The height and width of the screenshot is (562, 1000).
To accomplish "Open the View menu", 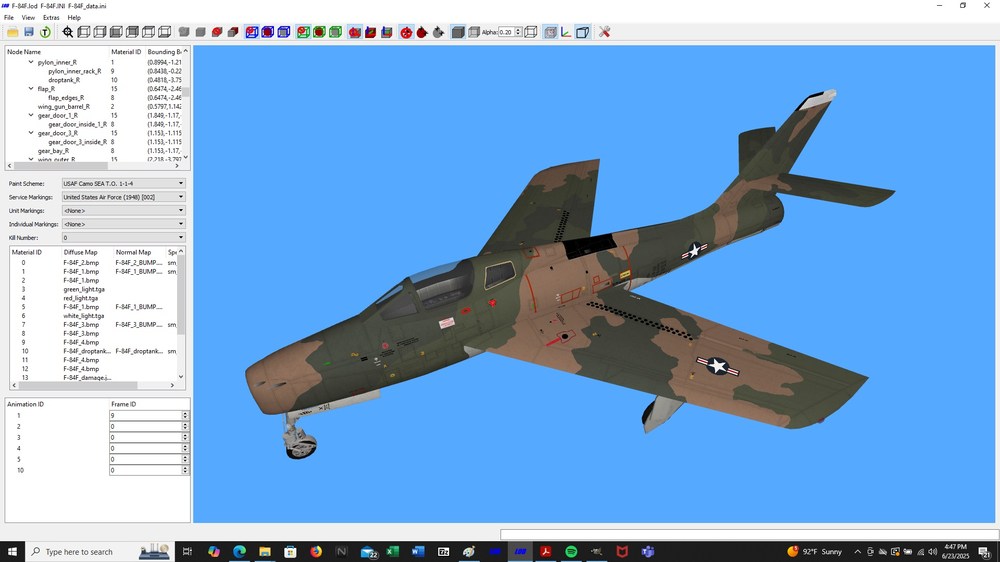I will pyautogui.click(x=29, y=17).
